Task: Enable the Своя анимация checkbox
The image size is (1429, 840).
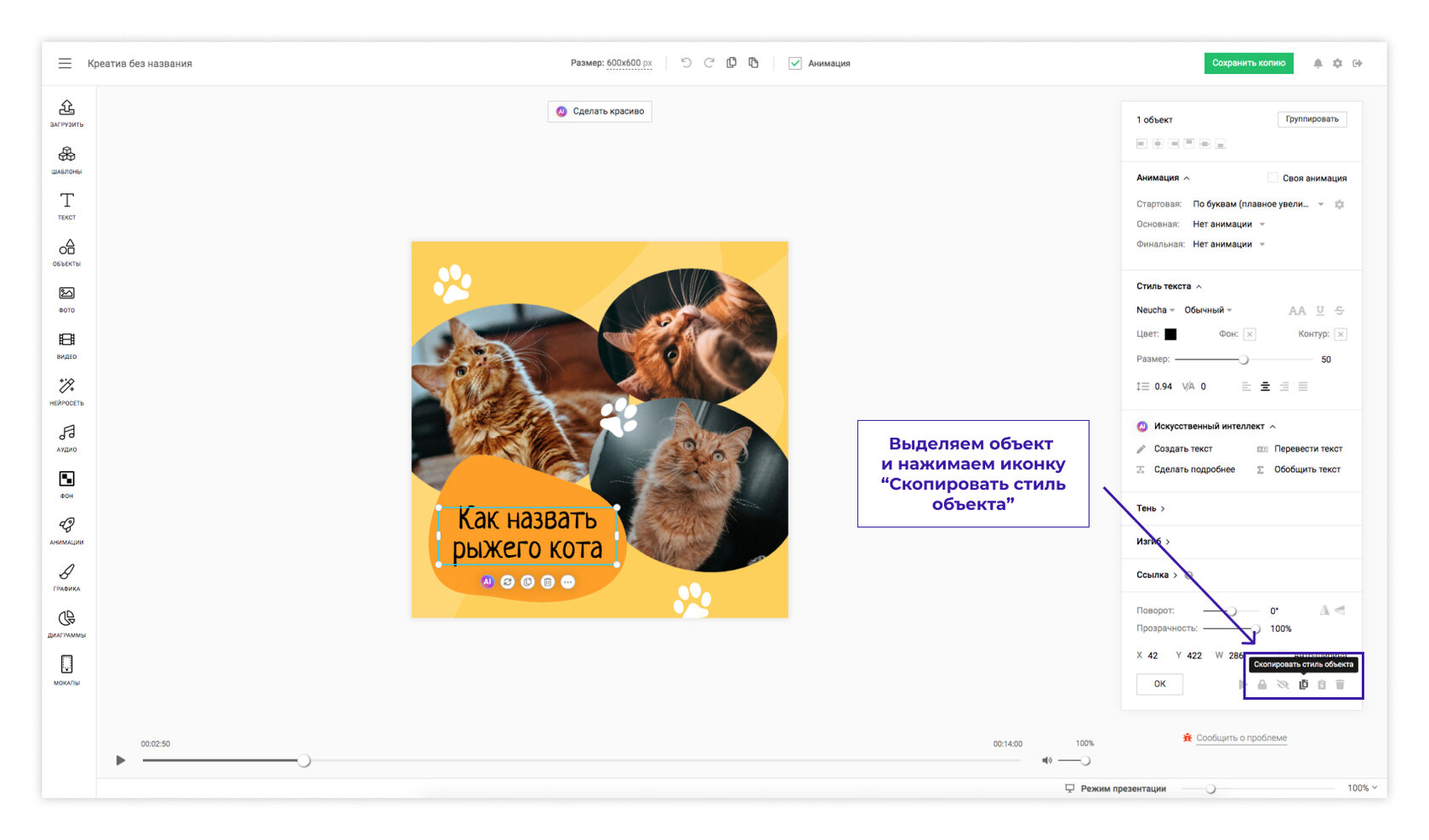Action: click(x=1272, y=178)
